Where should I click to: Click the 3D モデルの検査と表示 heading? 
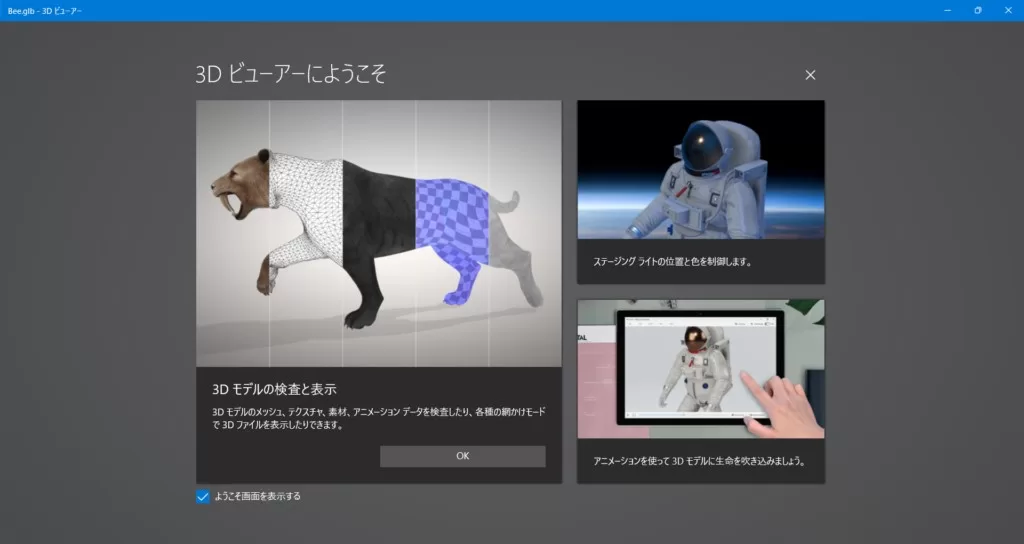click(x=281, y=388)
